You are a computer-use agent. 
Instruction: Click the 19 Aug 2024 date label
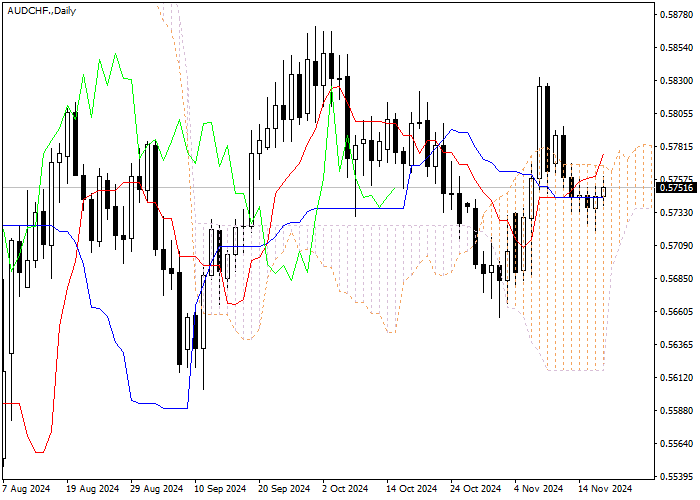[93, 489]
